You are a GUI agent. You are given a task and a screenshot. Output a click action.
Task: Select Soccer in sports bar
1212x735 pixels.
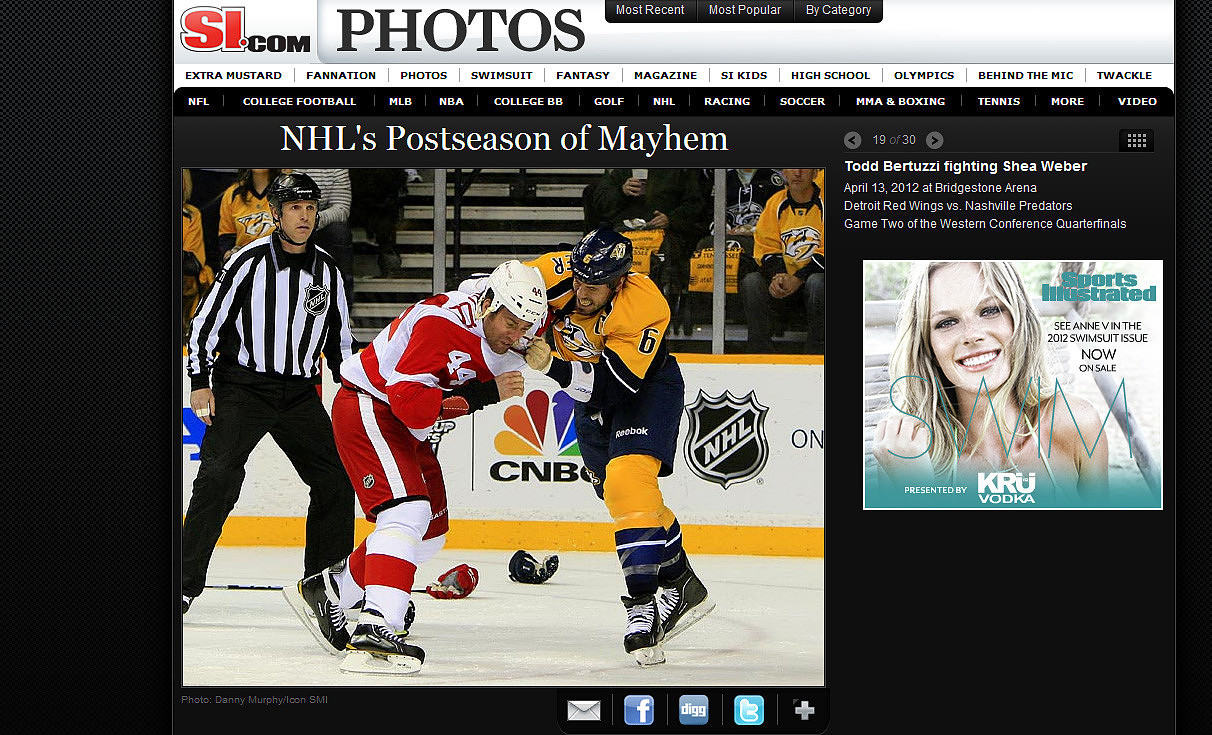click(x=803, y=101)
